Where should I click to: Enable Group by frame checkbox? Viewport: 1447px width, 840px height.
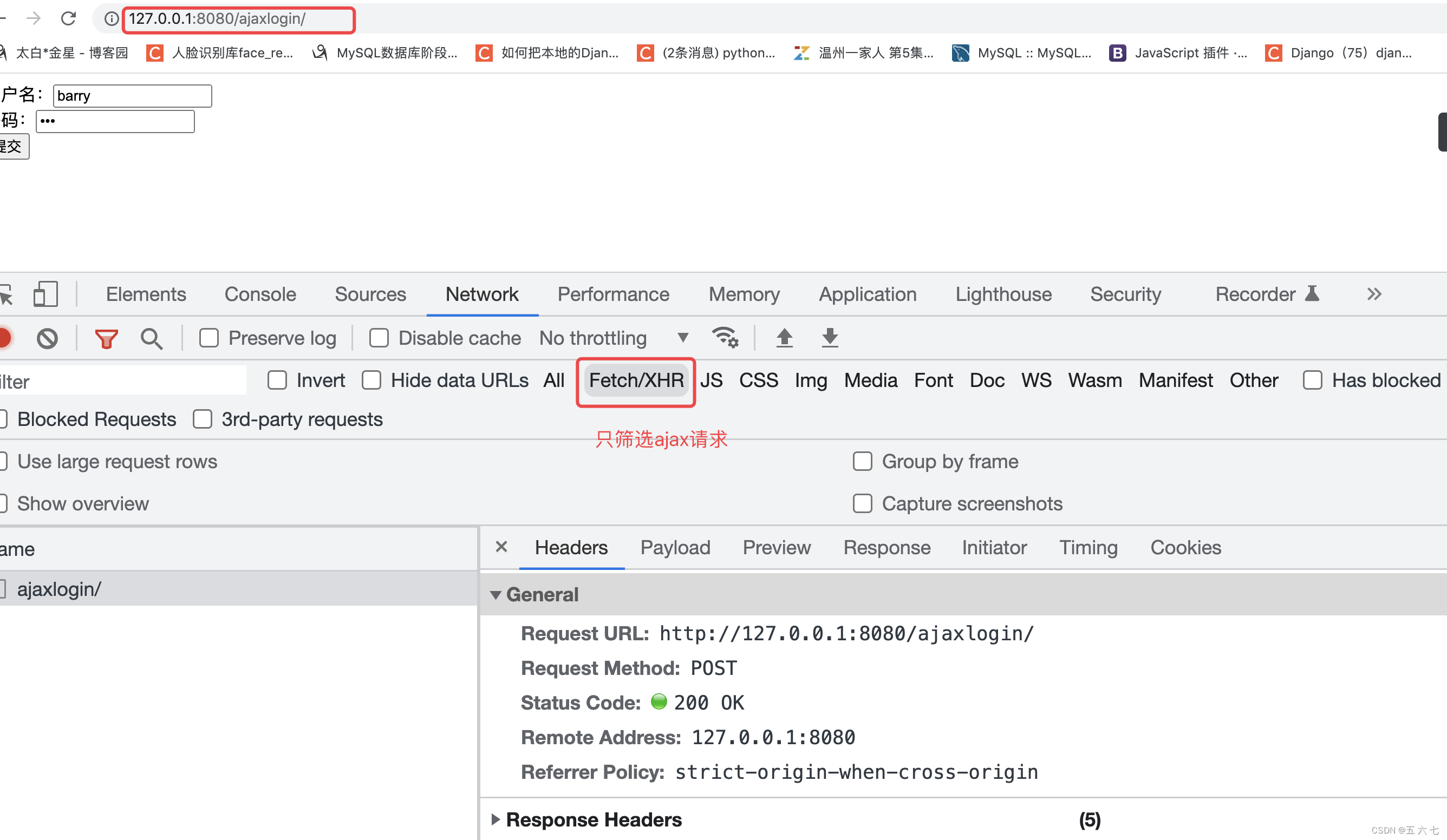(x=863, y=461)
